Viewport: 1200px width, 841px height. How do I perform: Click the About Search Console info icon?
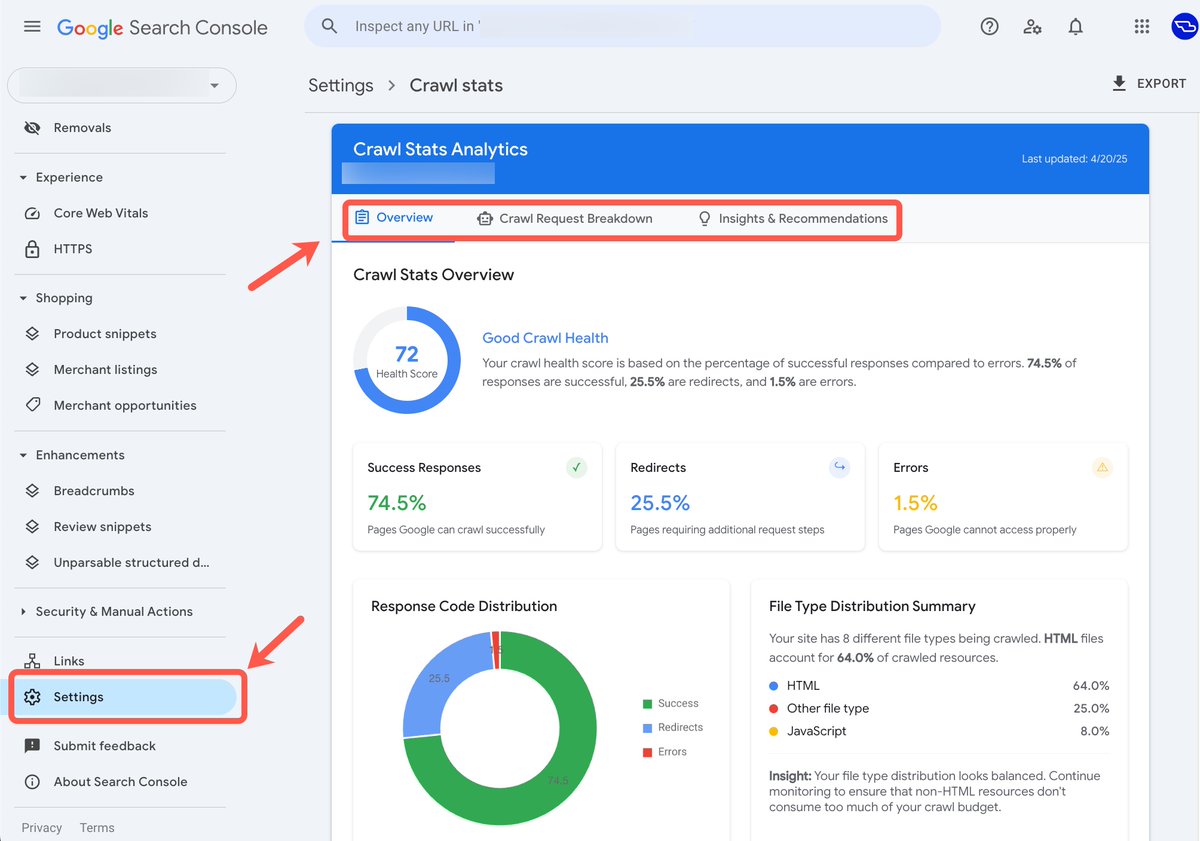[32, 782]
